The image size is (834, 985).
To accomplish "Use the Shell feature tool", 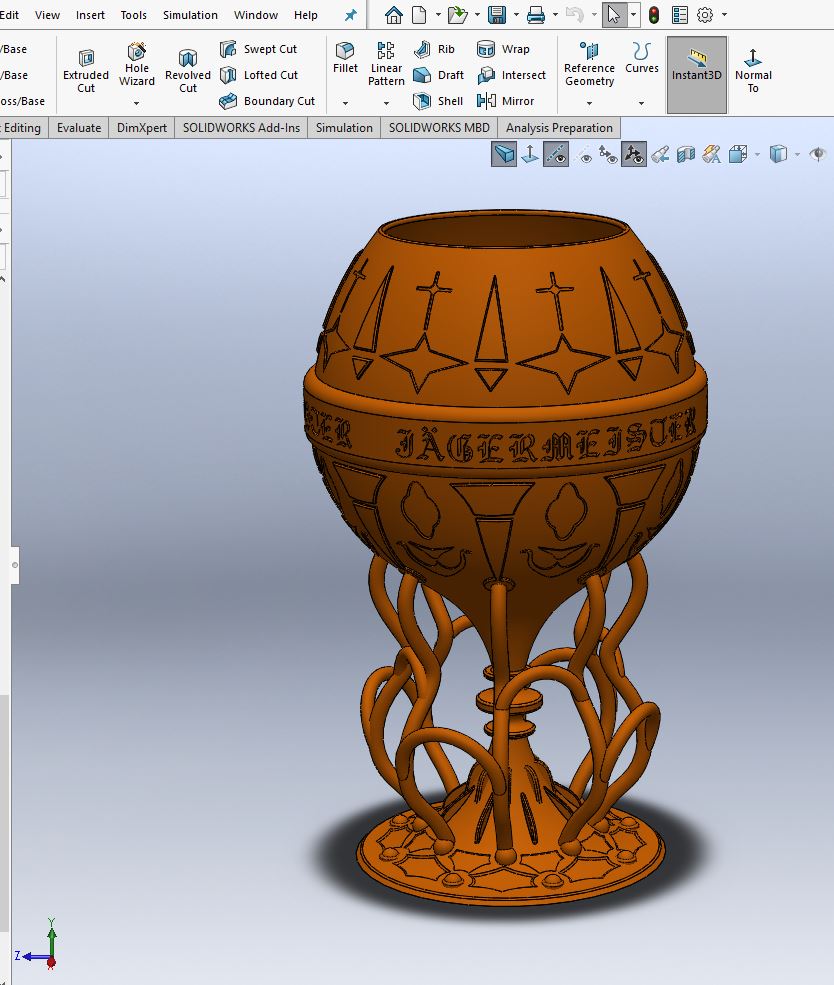I will coord(438,101).
